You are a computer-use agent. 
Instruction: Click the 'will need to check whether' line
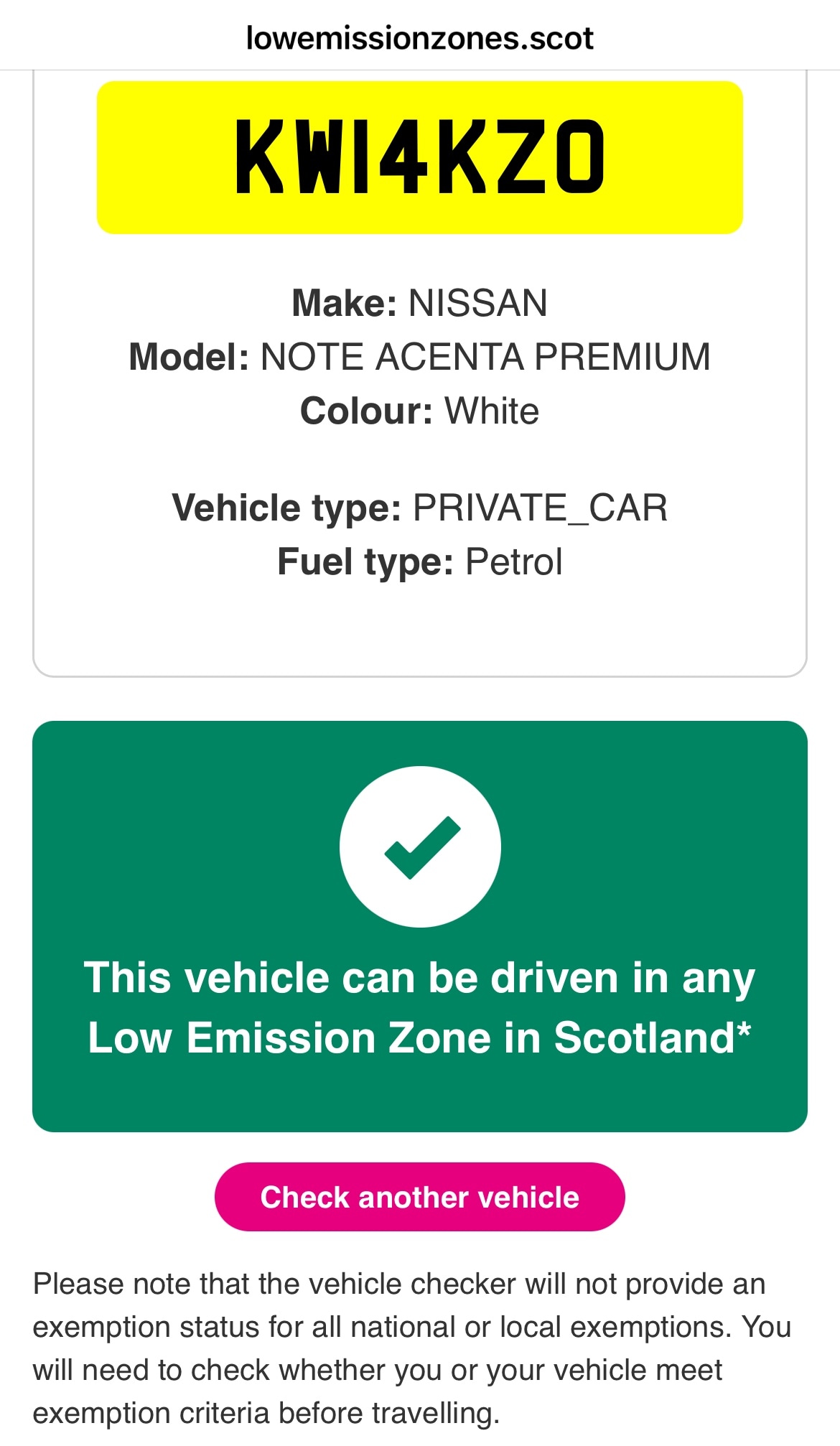coord(378,1370)
